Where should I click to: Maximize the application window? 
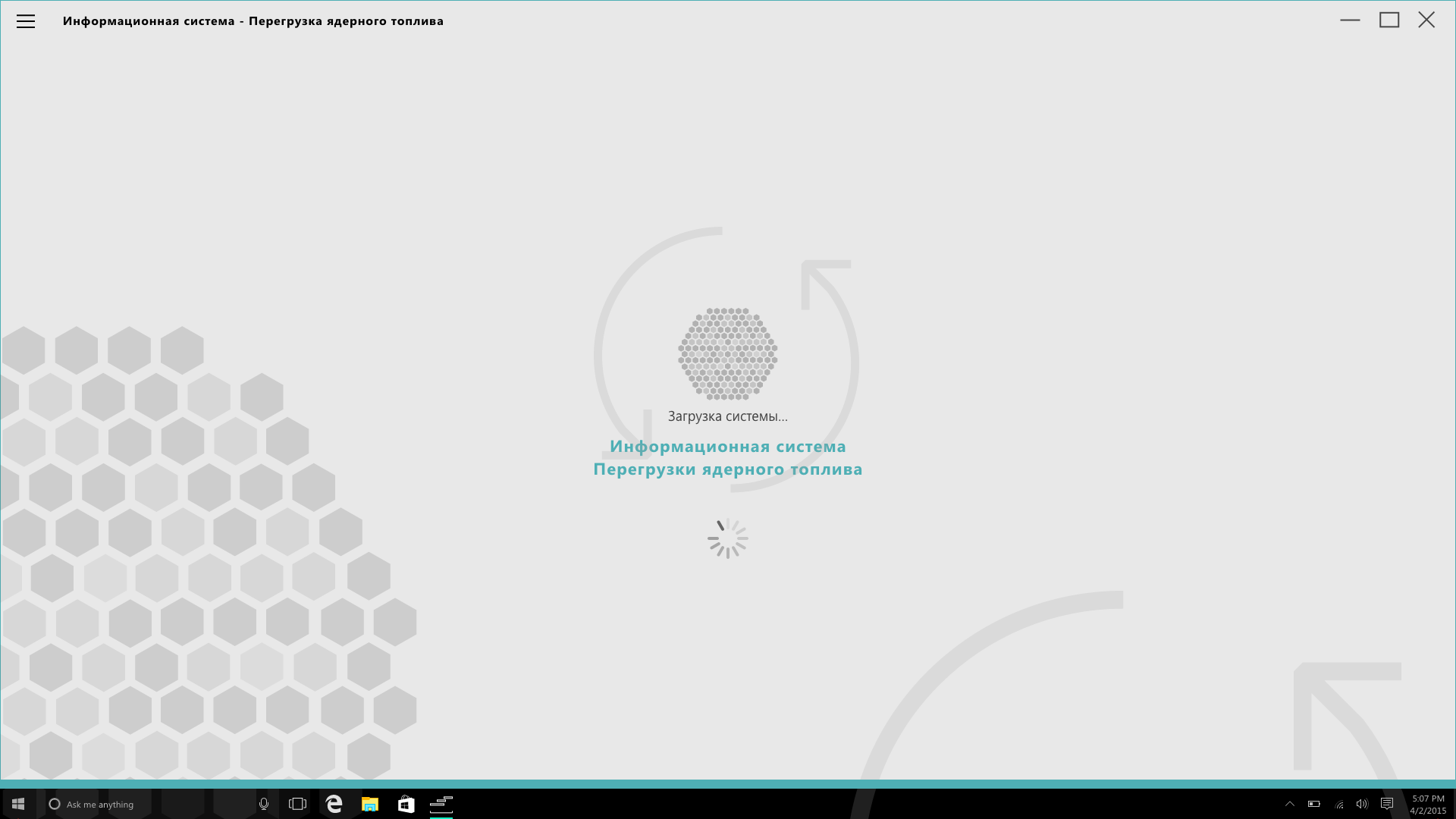point(1389,20)
